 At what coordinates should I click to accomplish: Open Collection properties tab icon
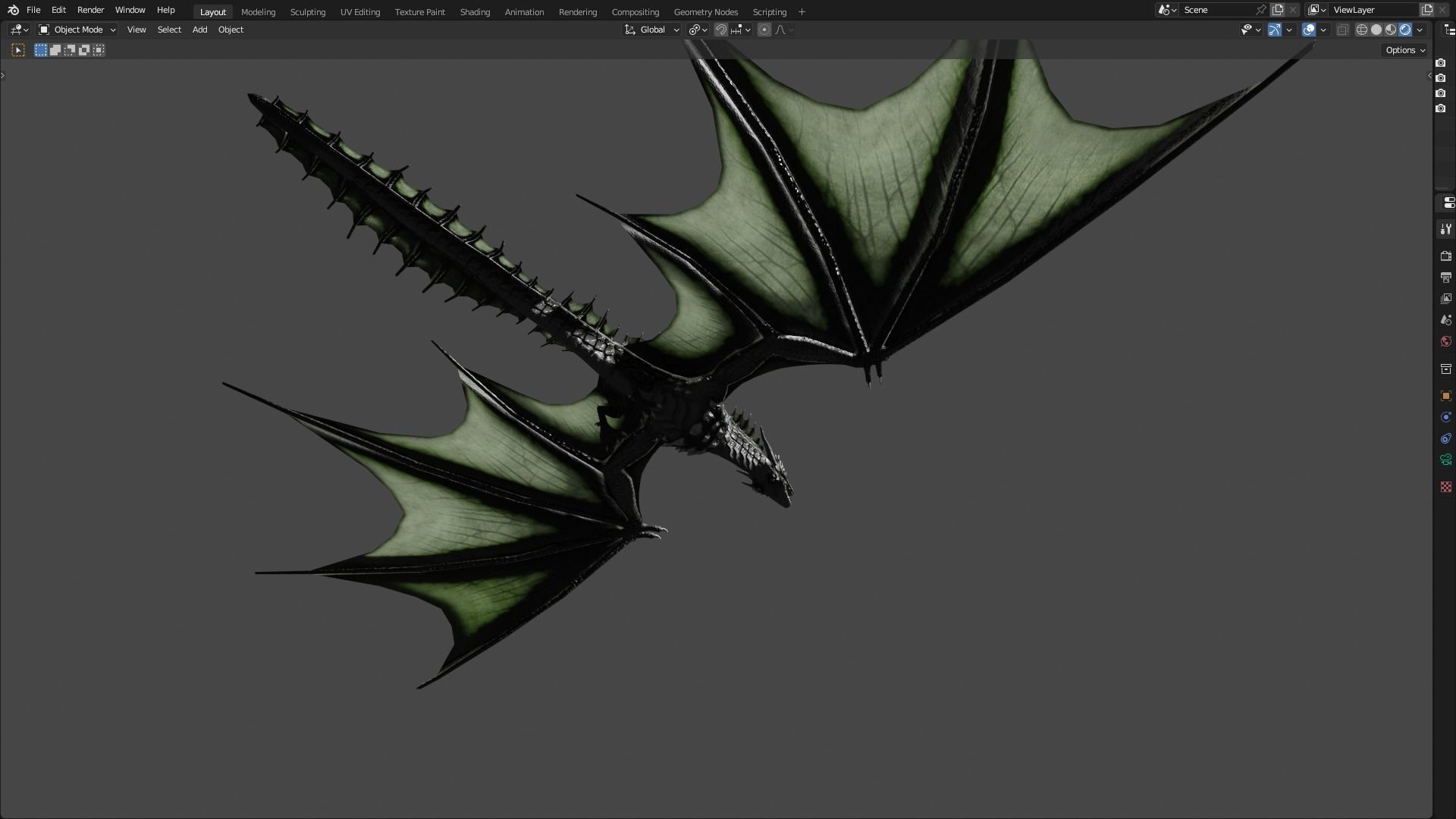point(1445,369)
